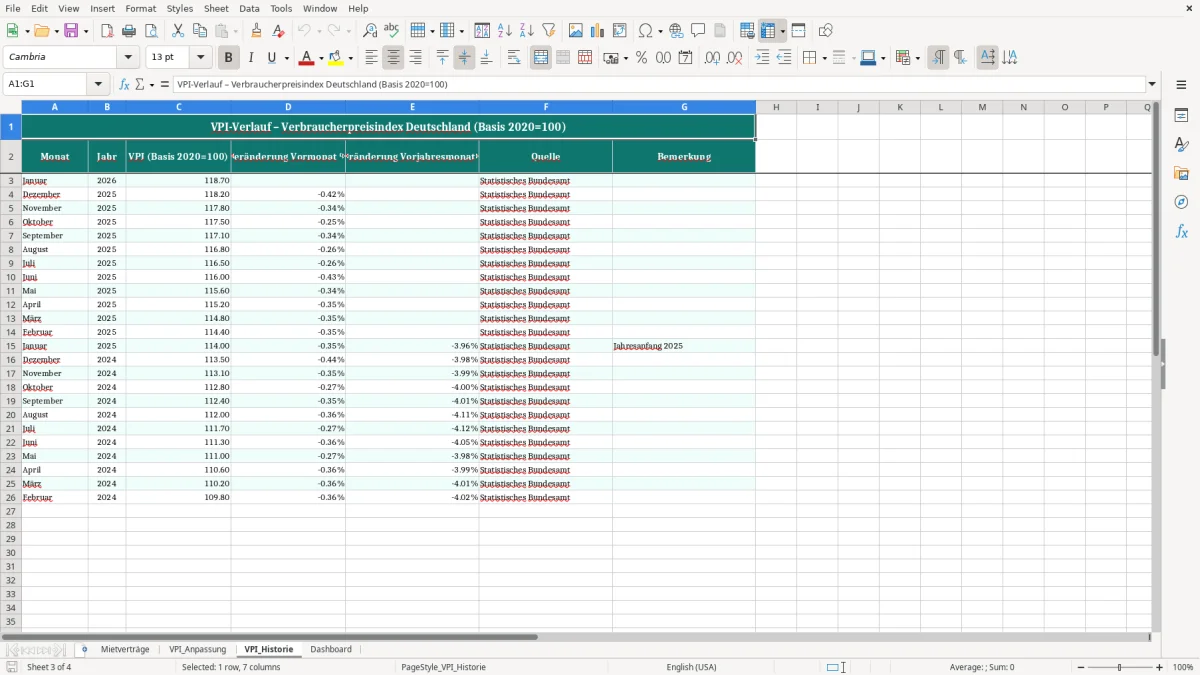
Task: Expand the background color palette arrow
Action: tap(351, 58)
